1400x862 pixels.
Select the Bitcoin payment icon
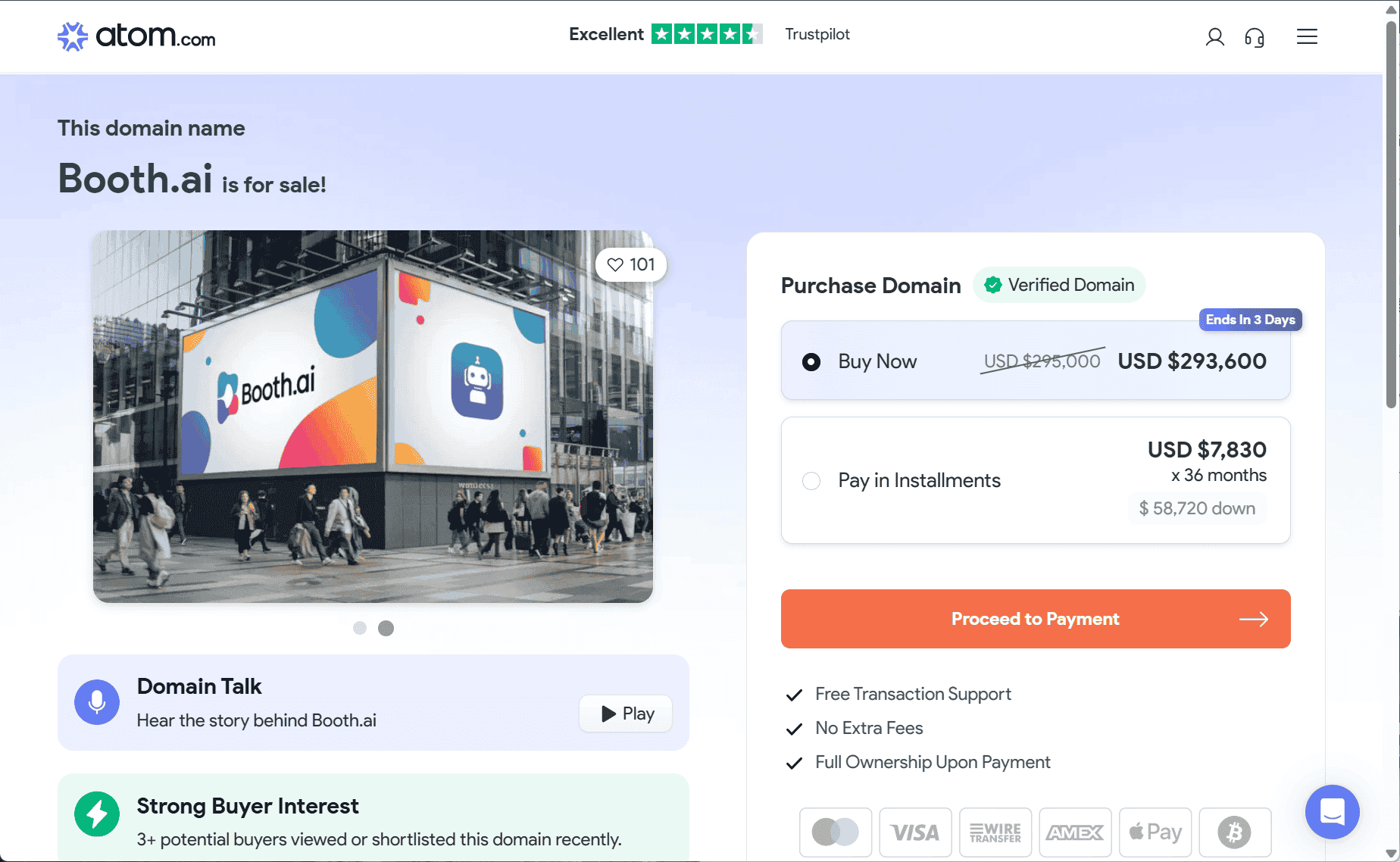(1235, 832)
